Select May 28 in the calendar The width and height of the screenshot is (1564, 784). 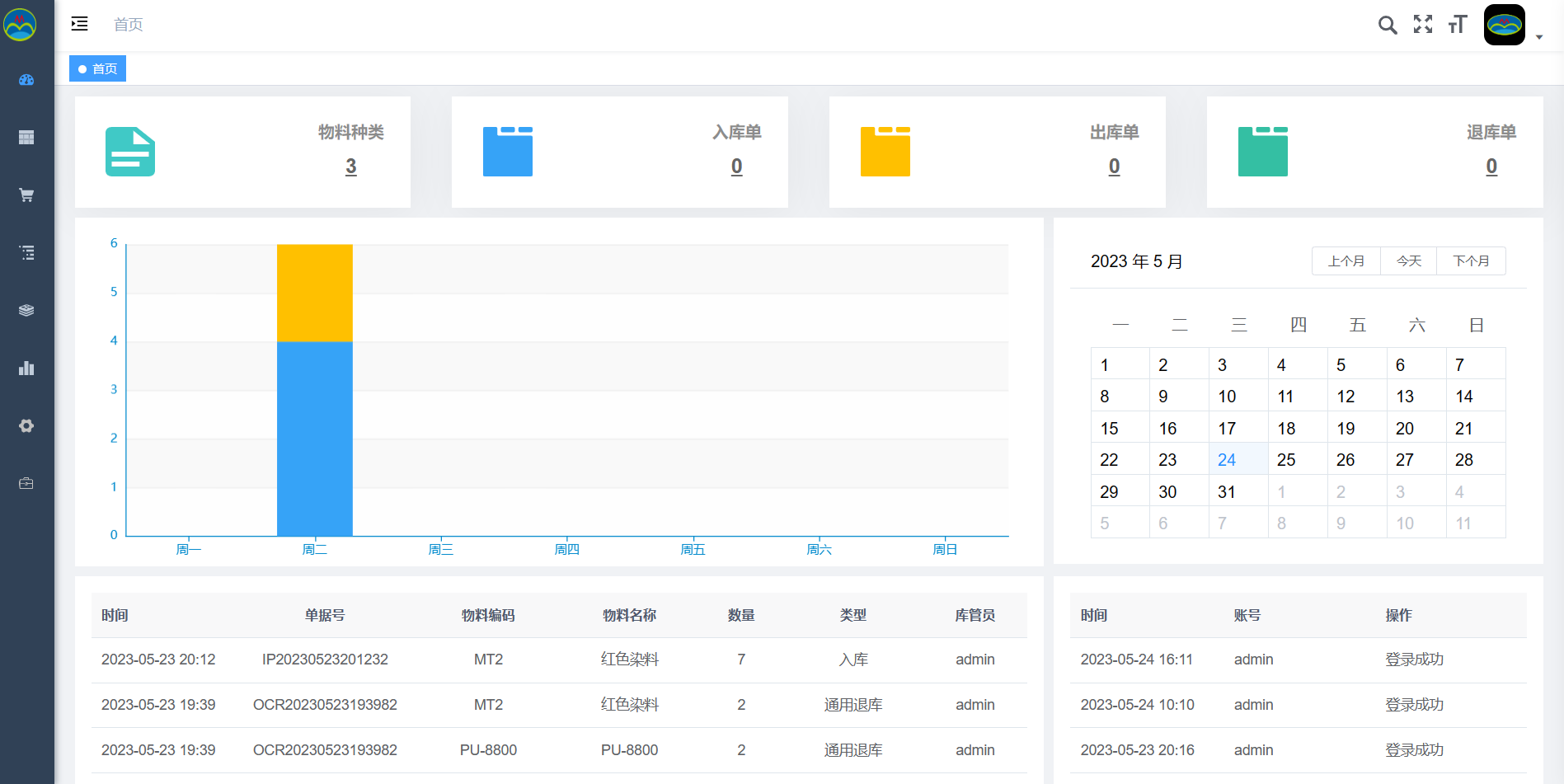(1476, 460)
